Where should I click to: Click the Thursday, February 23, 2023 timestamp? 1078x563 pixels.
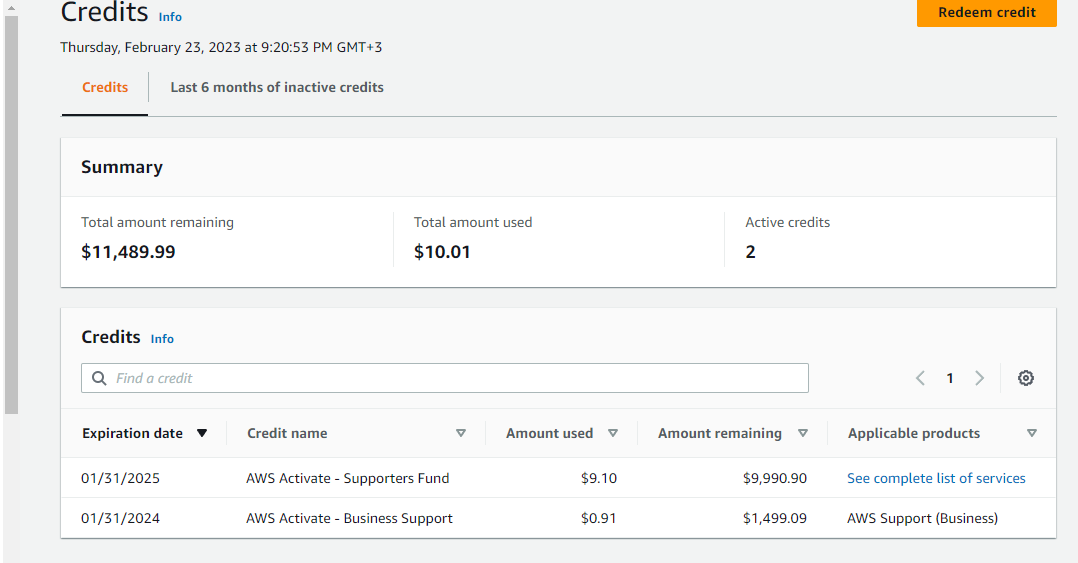tap(221, 47)
